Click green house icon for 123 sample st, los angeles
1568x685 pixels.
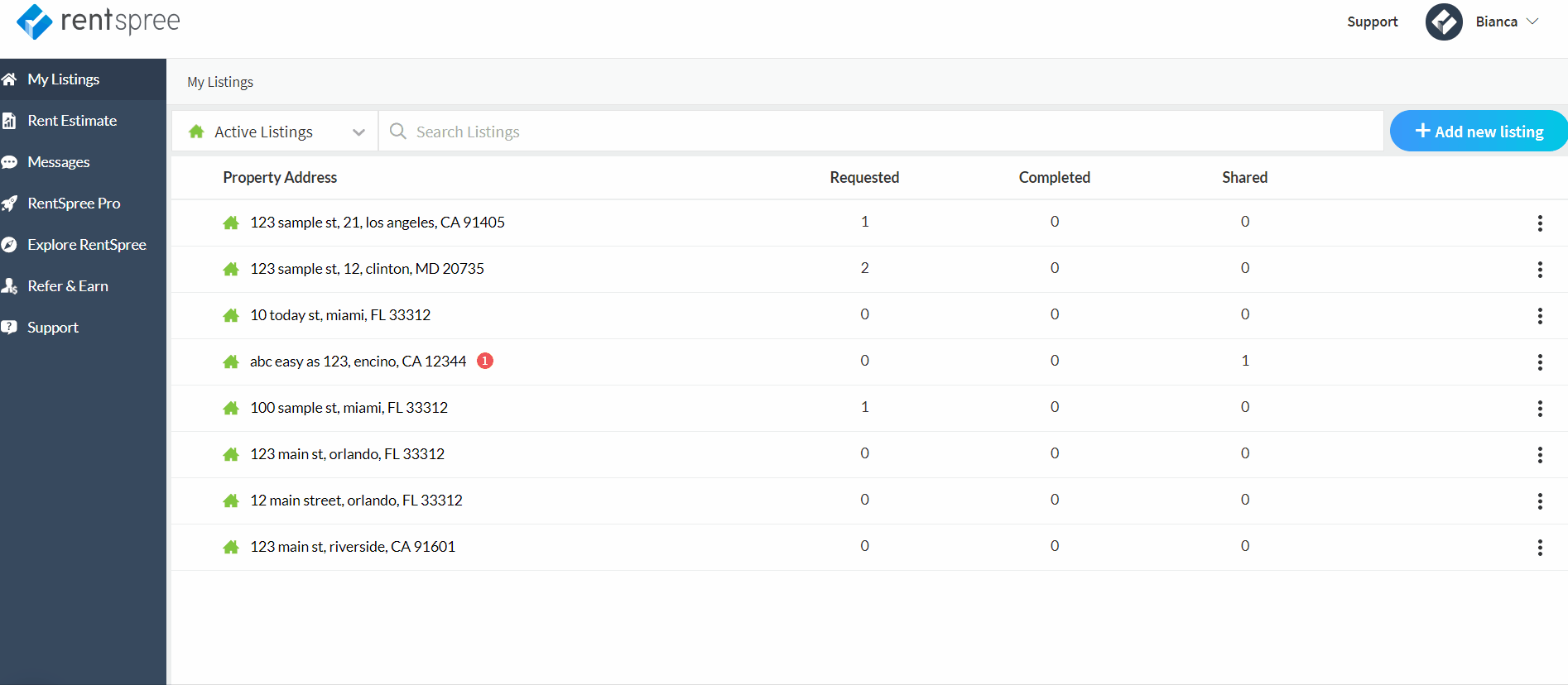(x=231, y=223)
